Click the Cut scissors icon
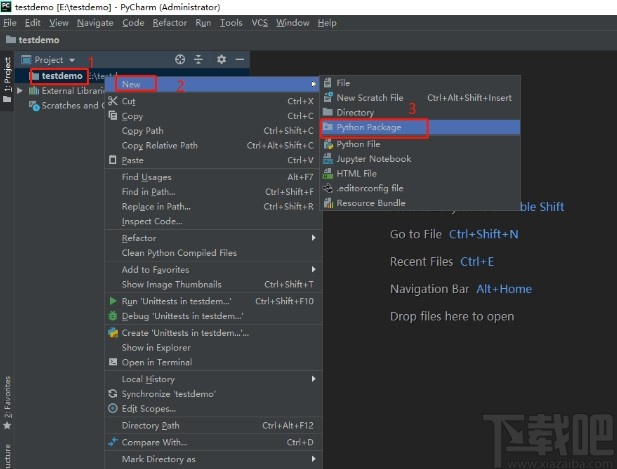This screenshot has height=469, width=617. coord(113,101)
